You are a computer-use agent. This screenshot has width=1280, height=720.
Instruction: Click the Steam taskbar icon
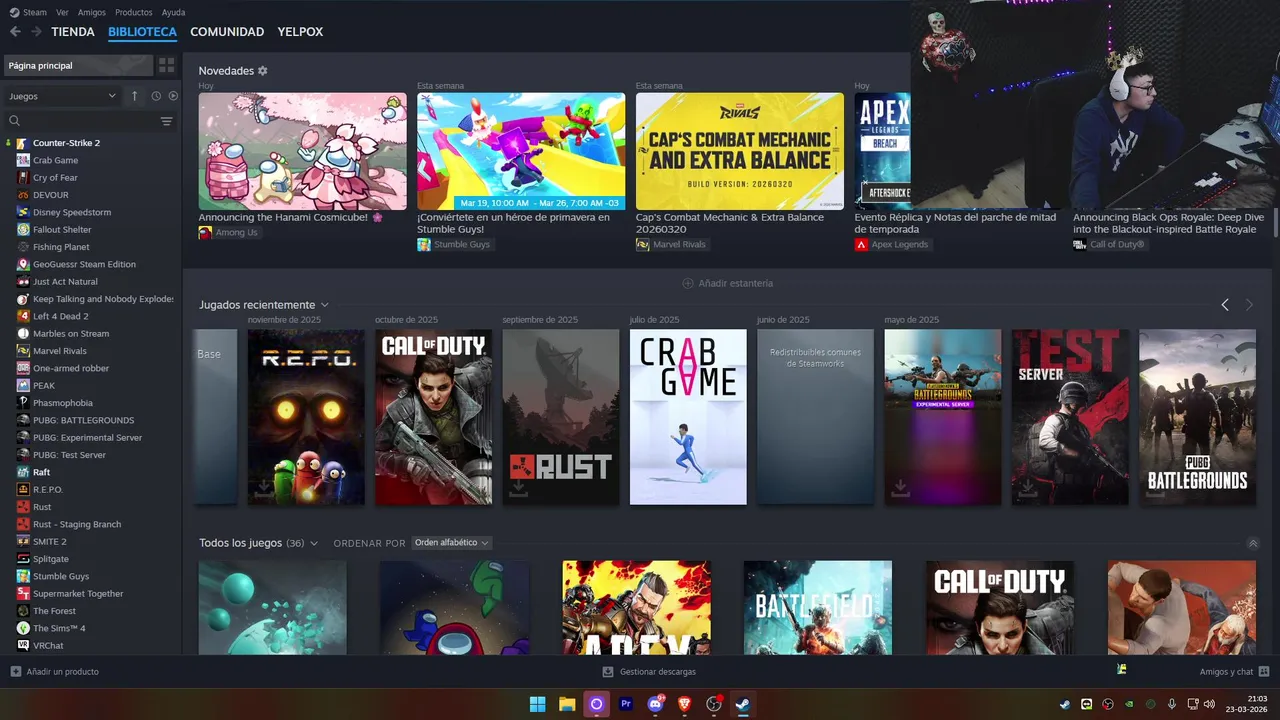pos(743,704)
